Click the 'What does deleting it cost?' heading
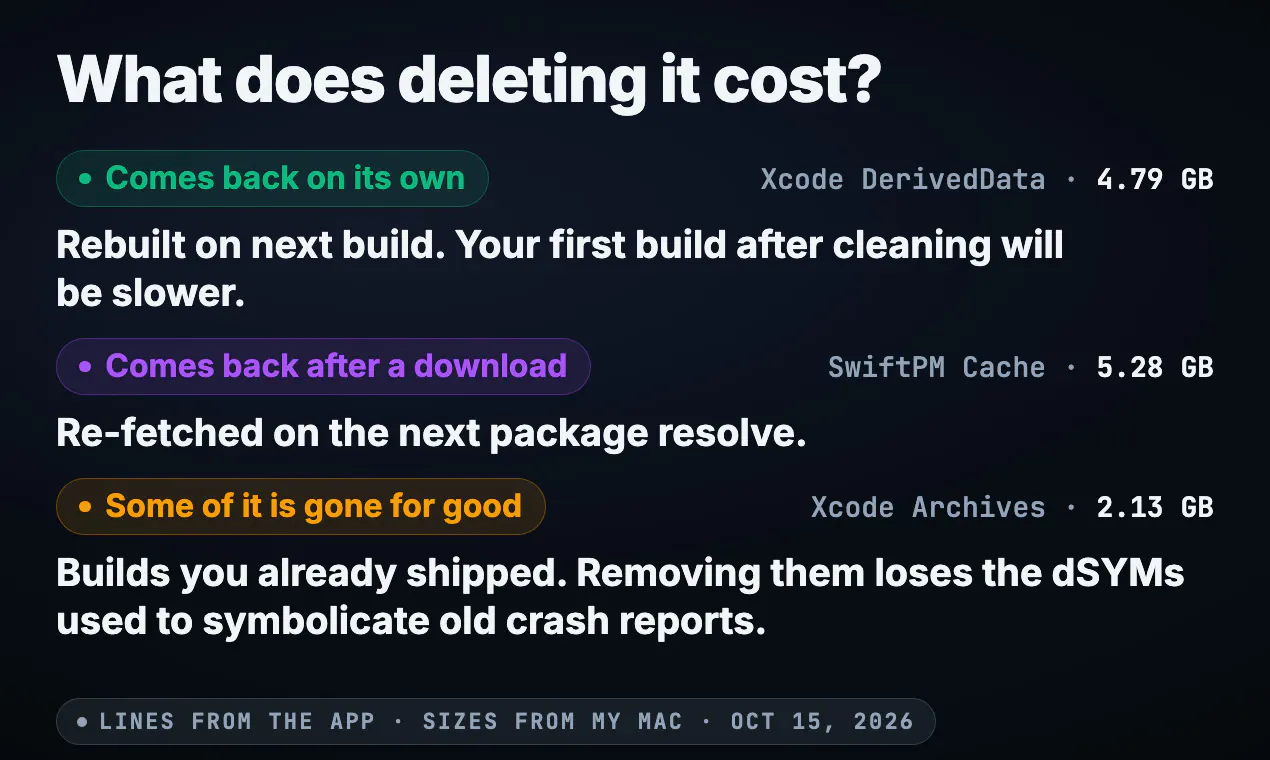This screenshot has height=760, width=1270. tap(469, 78)
